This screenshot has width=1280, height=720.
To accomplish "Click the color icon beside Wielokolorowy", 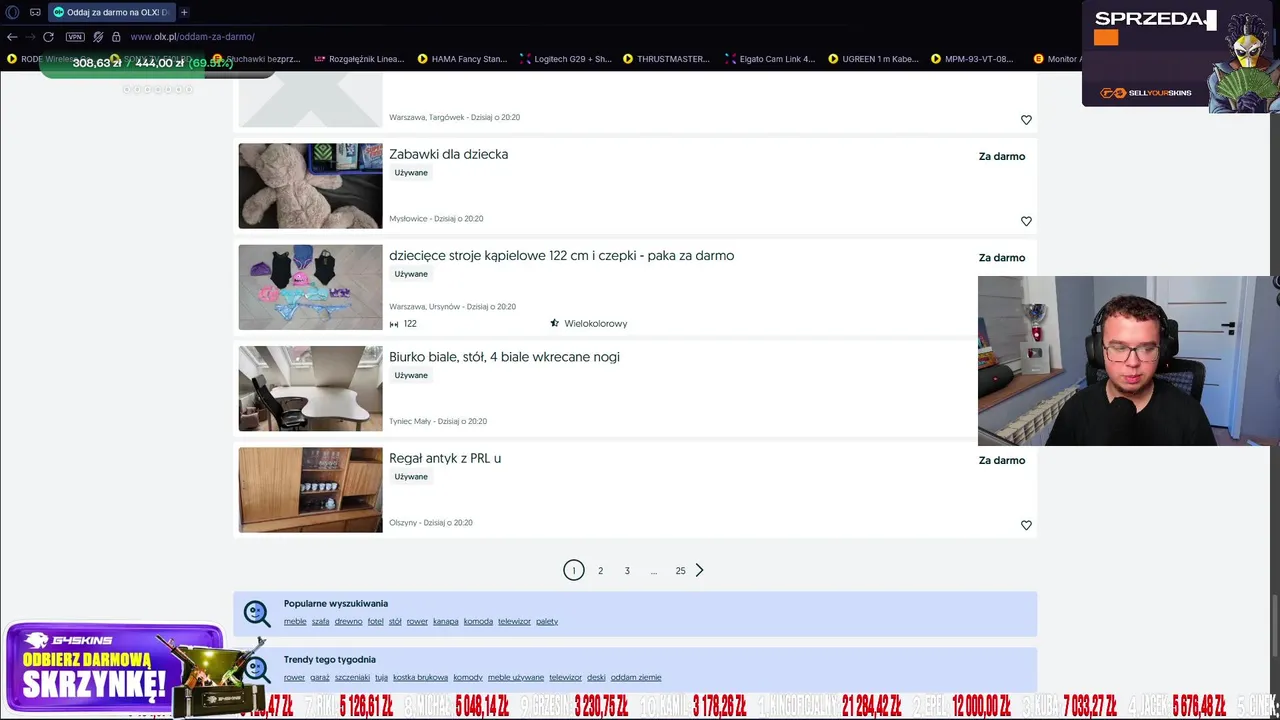I will 555,323.
